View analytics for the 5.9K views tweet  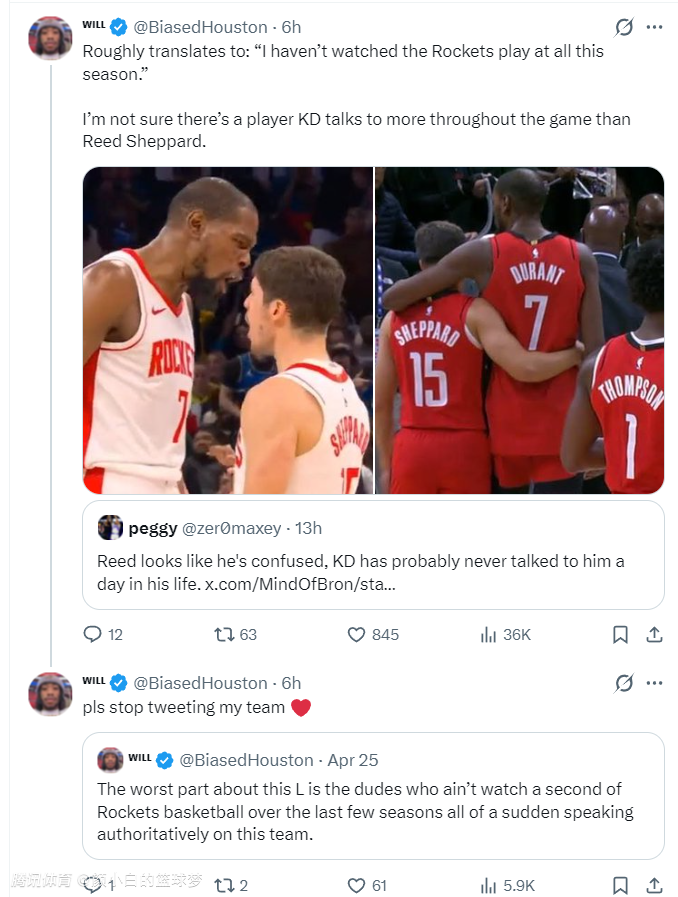pyautogui.click(x=490, y=885)
